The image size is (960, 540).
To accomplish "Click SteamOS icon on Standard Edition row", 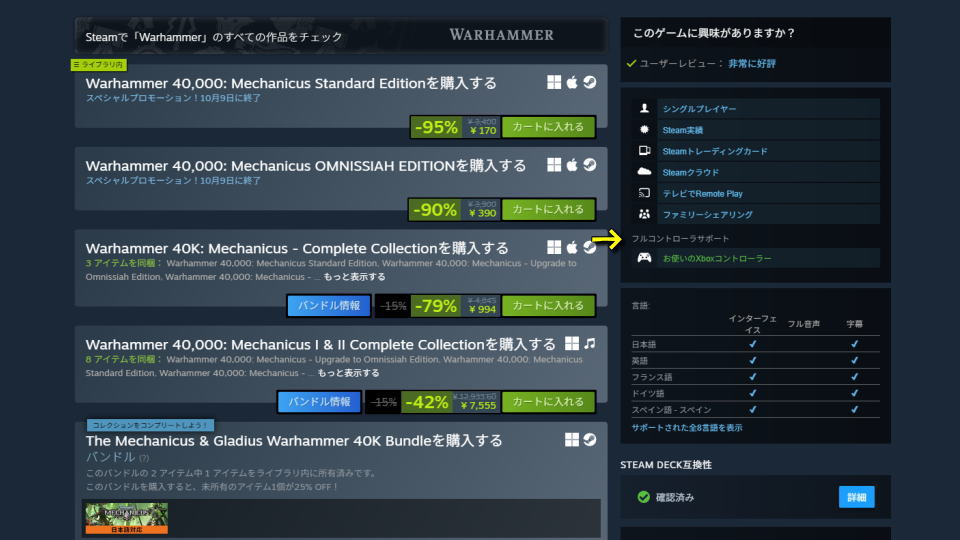I will pyautogui.click(x=590, y=83).
